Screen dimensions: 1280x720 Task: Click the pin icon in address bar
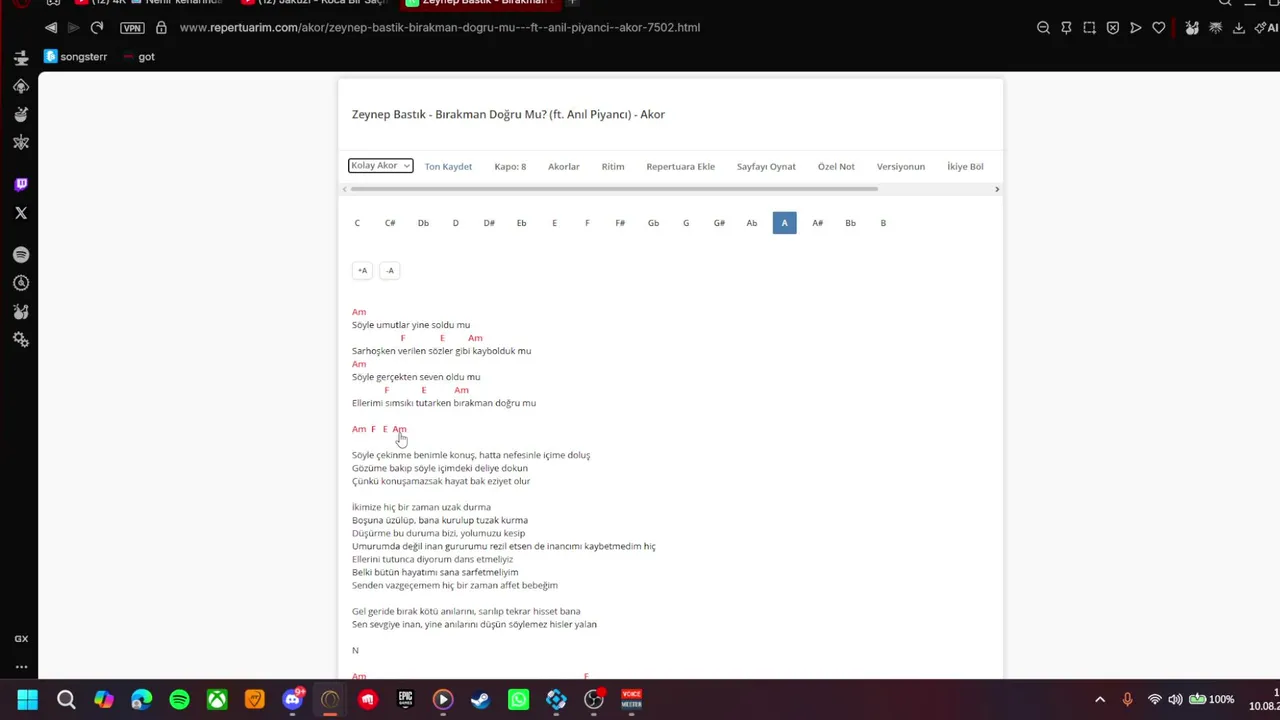pyautogui.click(x=1066, y=28)
